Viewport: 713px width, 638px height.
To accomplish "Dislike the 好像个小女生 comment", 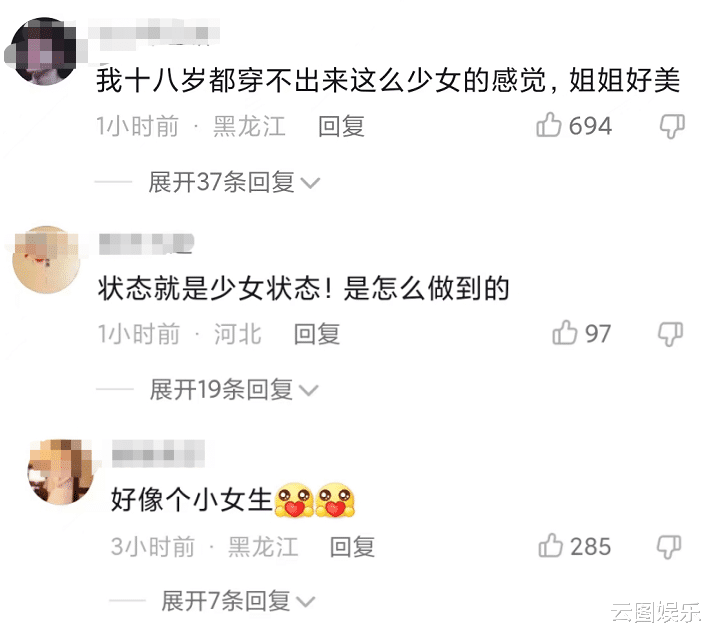I will pyautogui.click(x=669, y=546).
